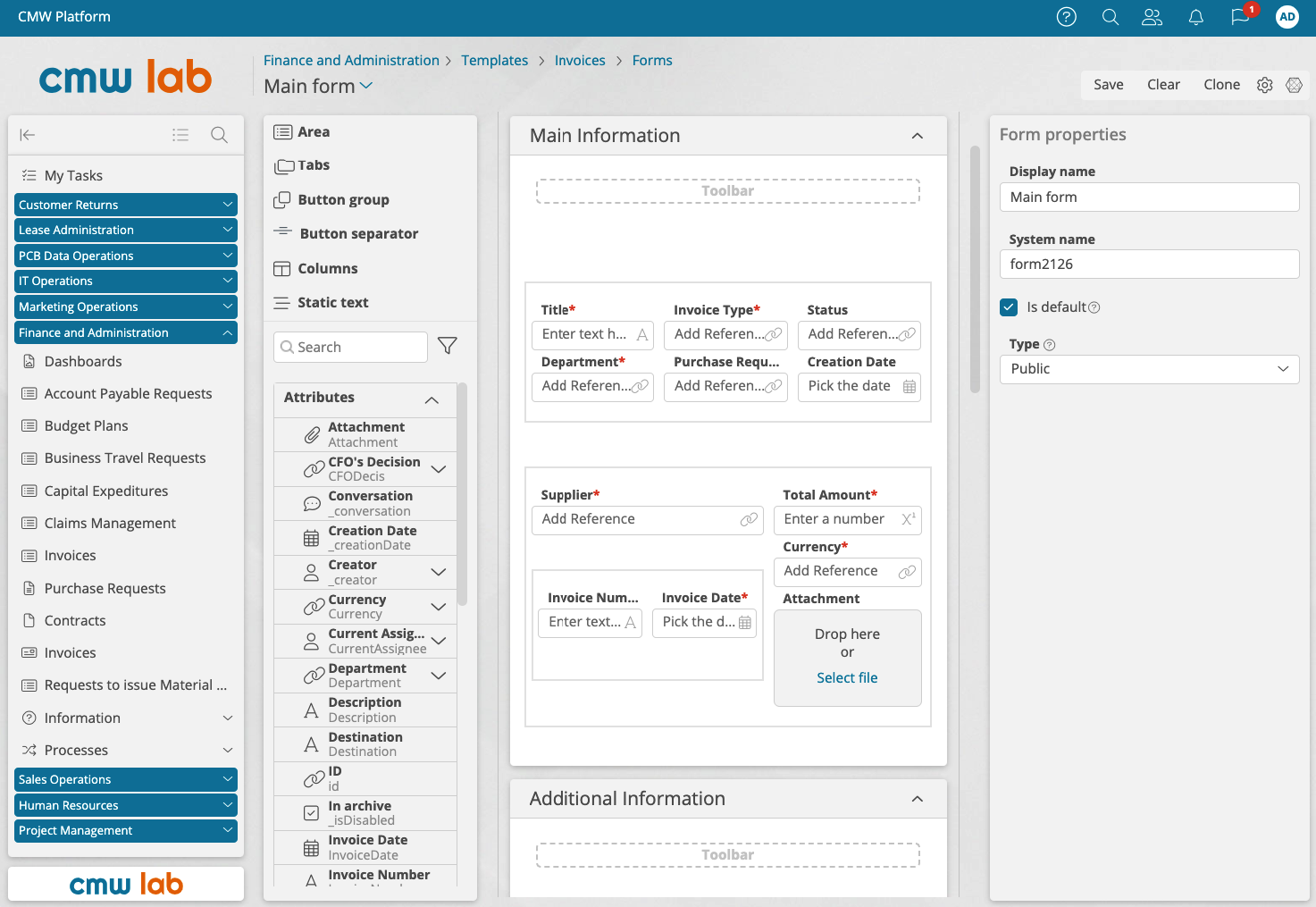Collapse the Additional Information section
This screenshot has height=907, width=1316.
(x=917, y=799)
